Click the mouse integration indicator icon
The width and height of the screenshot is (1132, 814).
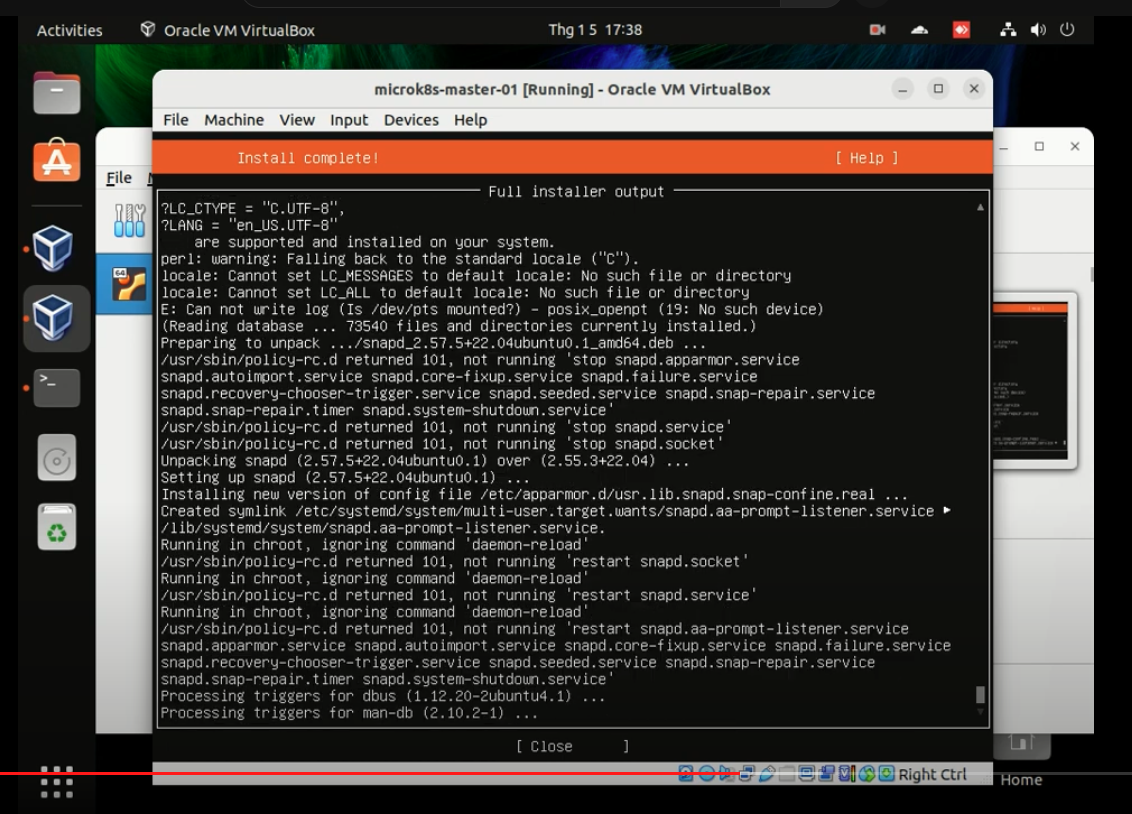pos(865,773)
